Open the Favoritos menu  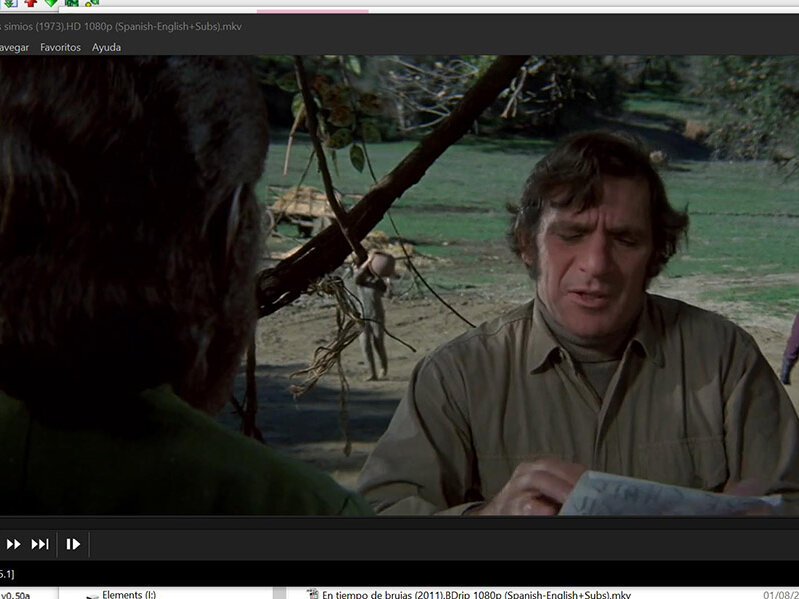(x=61, y=47)
